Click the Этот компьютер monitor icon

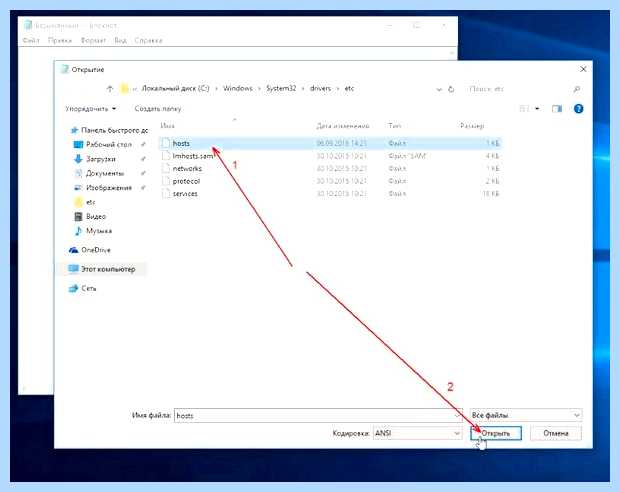[x=74, y=269]
